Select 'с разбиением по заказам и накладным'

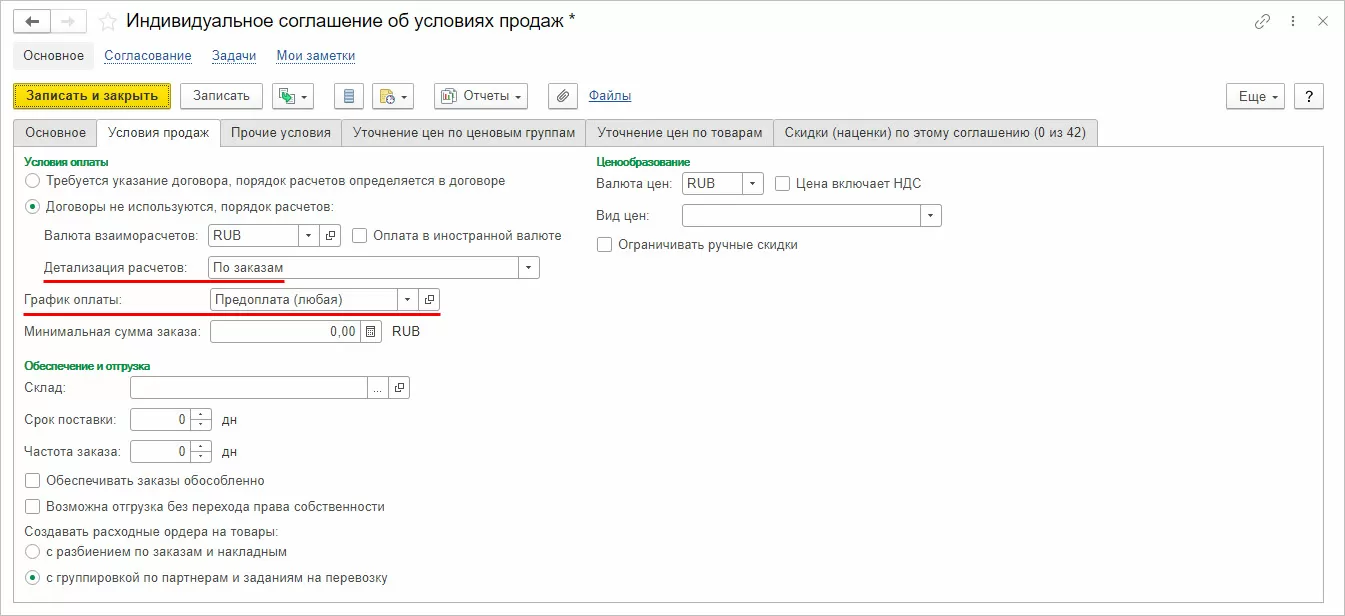coord(33,551)
